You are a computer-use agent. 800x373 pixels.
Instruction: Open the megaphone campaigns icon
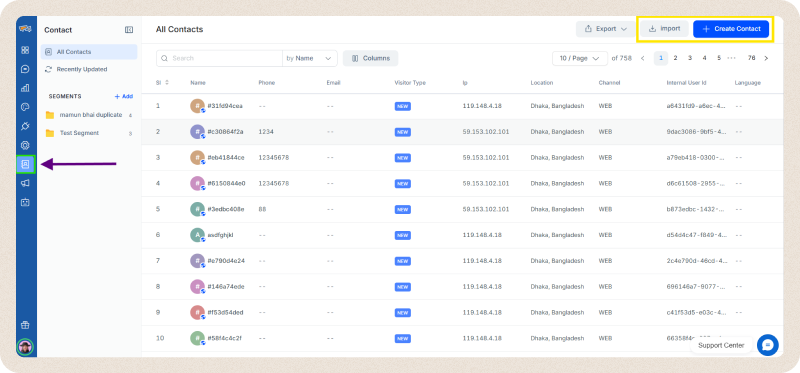click(24, 183)
